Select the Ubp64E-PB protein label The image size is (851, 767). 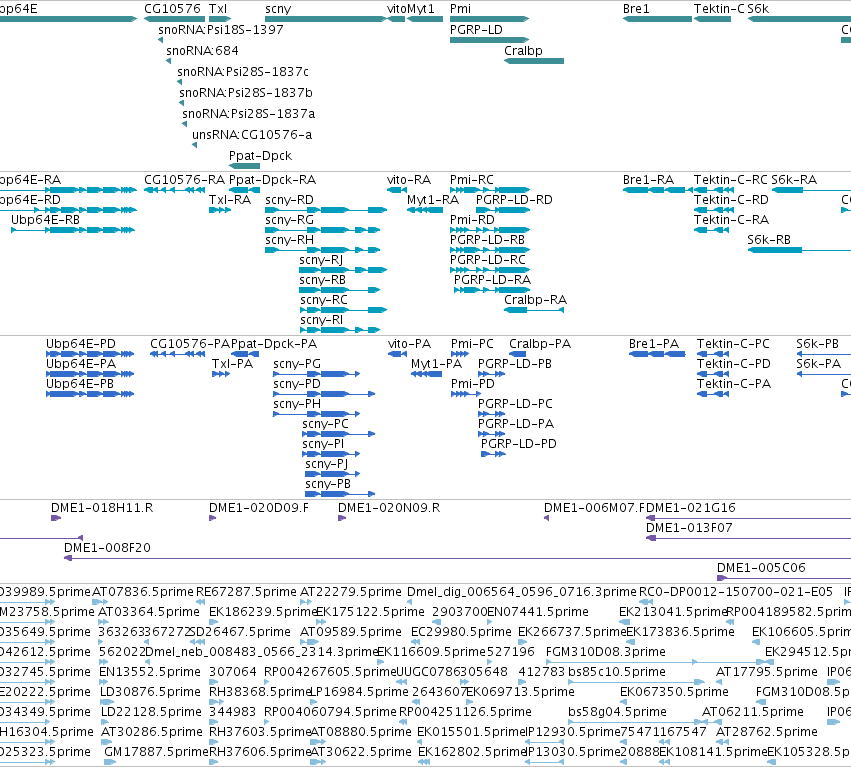point(80,384)
